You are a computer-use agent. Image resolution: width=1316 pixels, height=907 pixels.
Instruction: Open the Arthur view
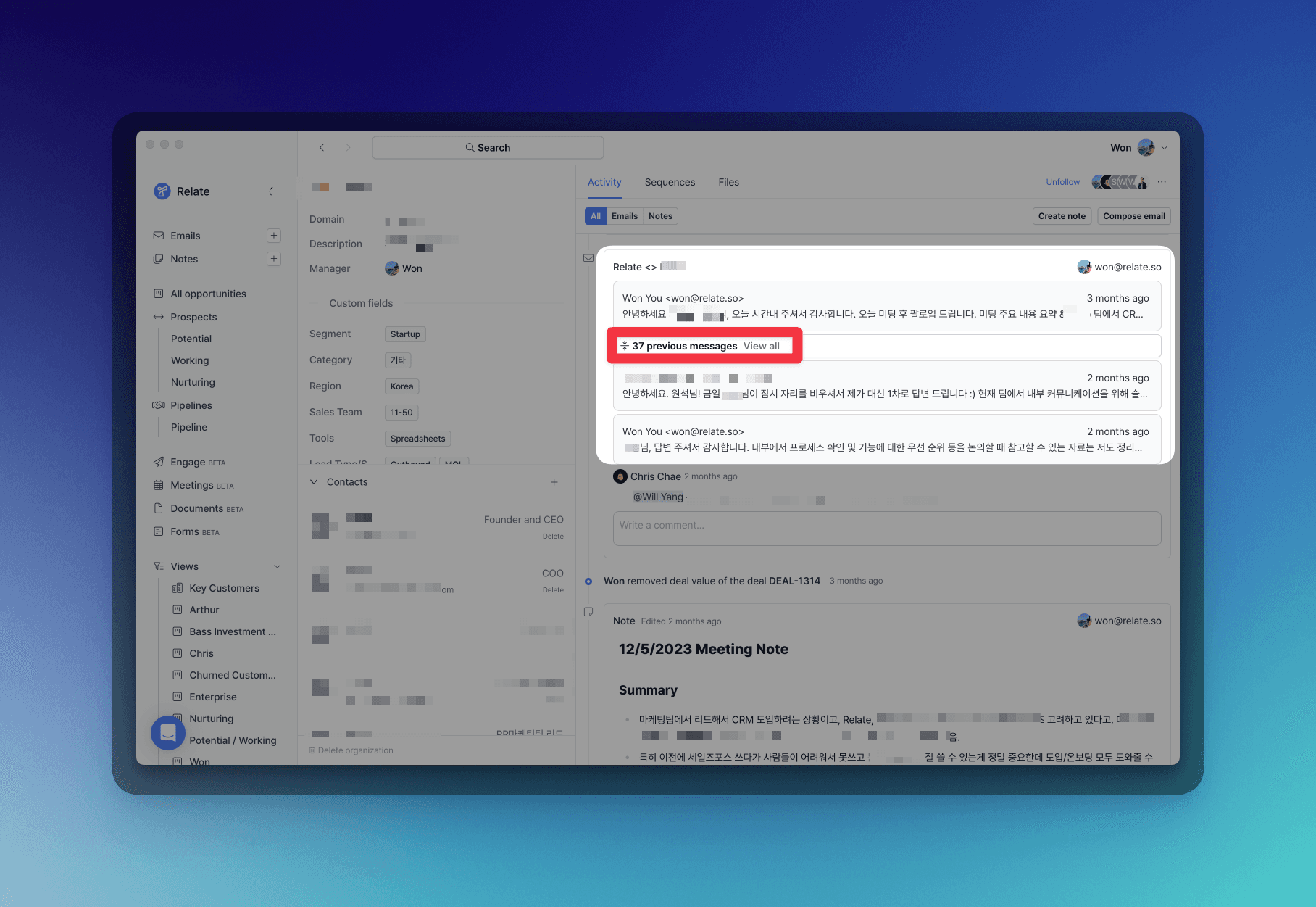tap(204, 610)
